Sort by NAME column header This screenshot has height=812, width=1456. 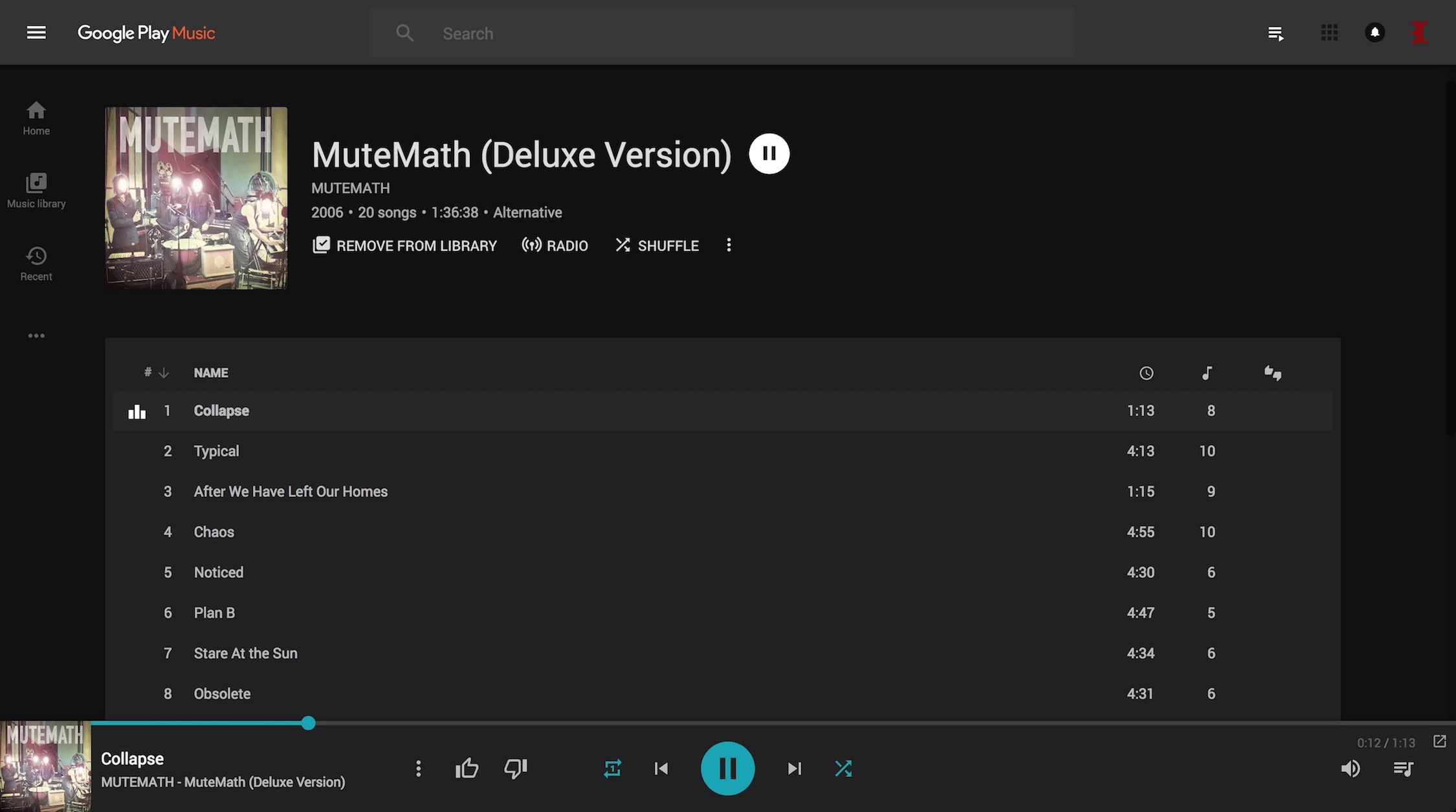pyautogui.click(x=211, y=373)
